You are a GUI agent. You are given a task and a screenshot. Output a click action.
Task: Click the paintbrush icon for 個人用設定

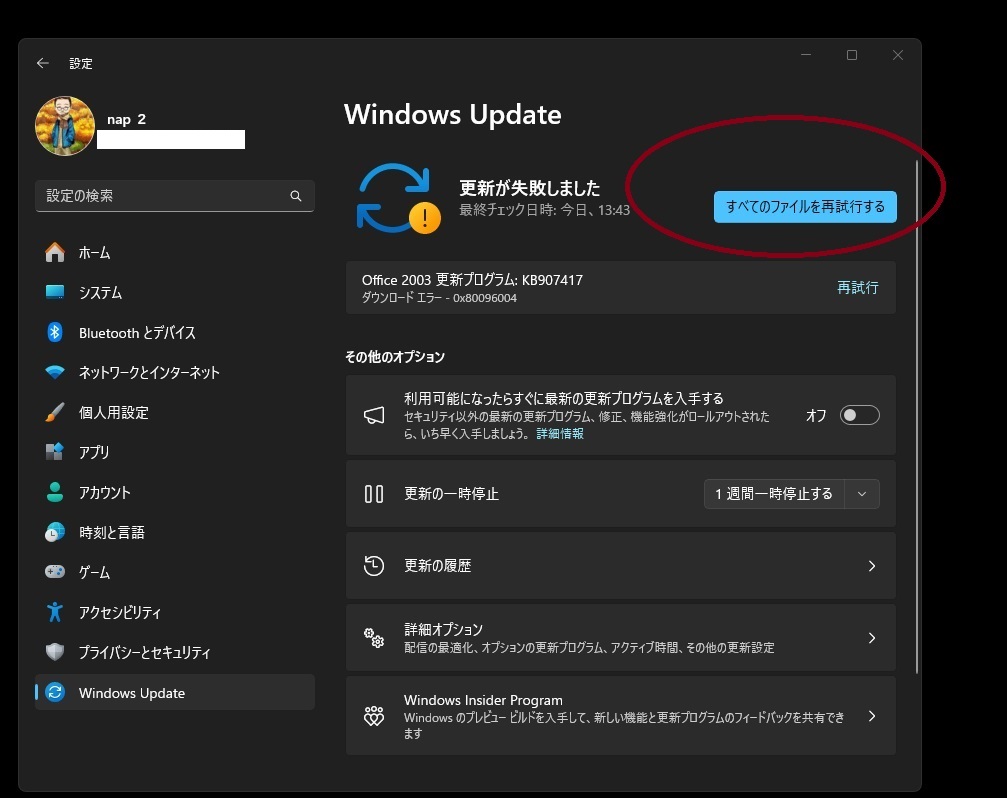[55, 412]
